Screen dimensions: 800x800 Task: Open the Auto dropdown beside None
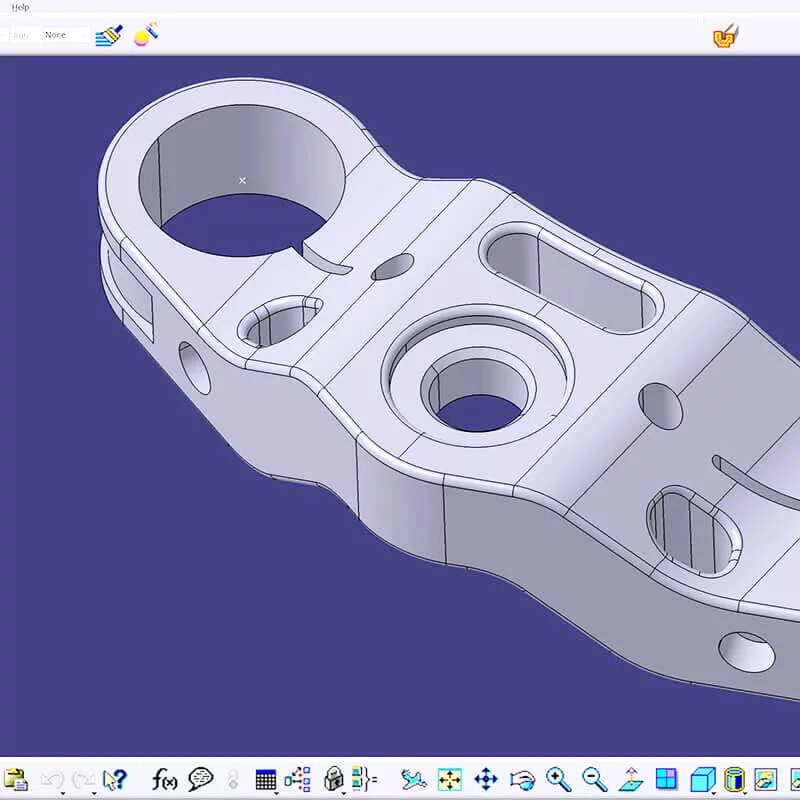coord(21,35)
